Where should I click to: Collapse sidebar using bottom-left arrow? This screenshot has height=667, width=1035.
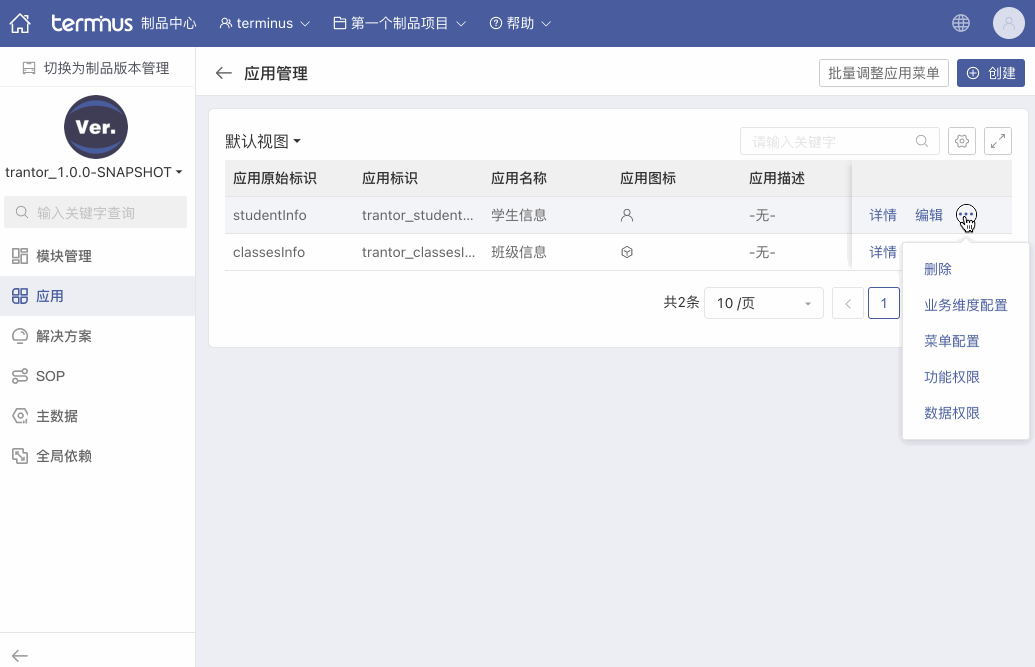20,655
